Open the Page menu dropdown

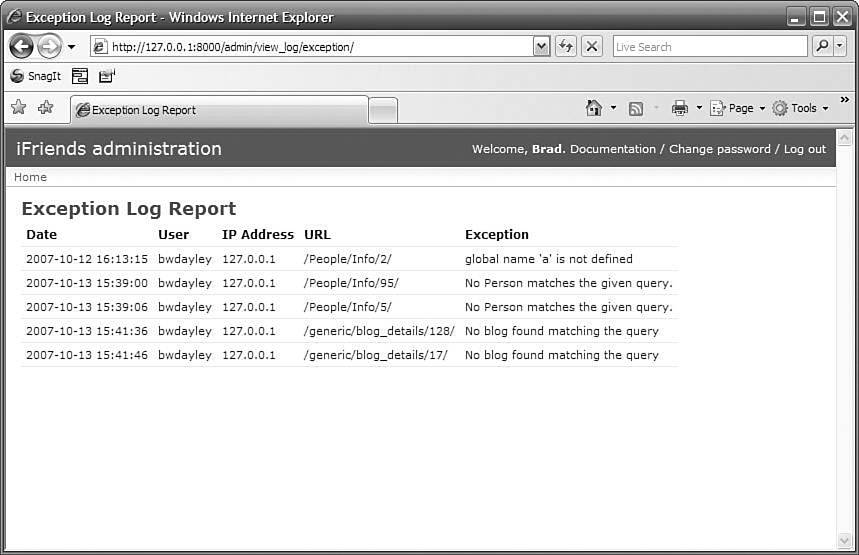[x=738, y=108]
